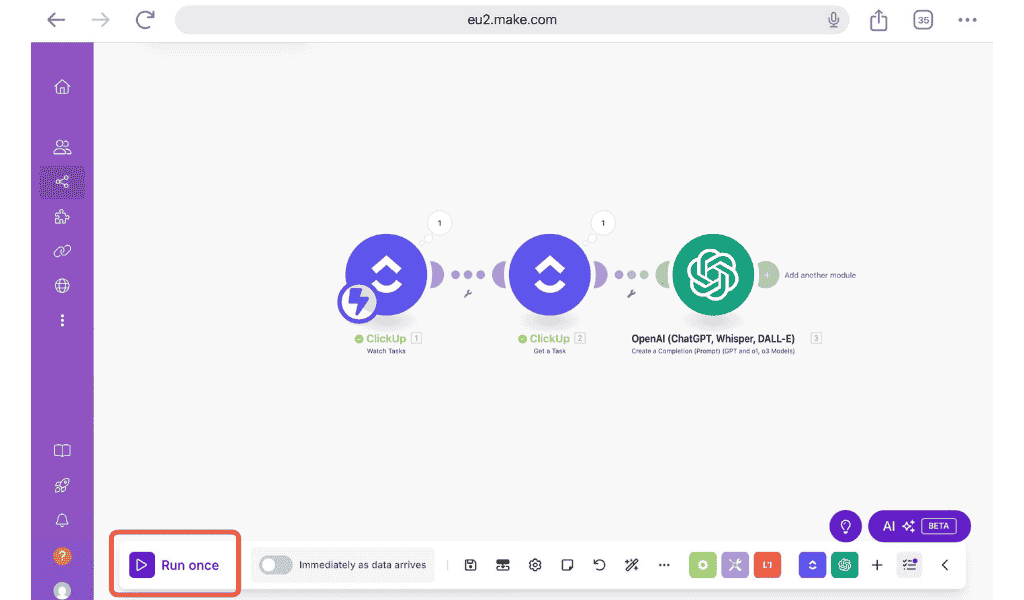Viewport: 1024px width, 600px height.
Task: Open notifications with the bell icon
Action: [62, 520]
